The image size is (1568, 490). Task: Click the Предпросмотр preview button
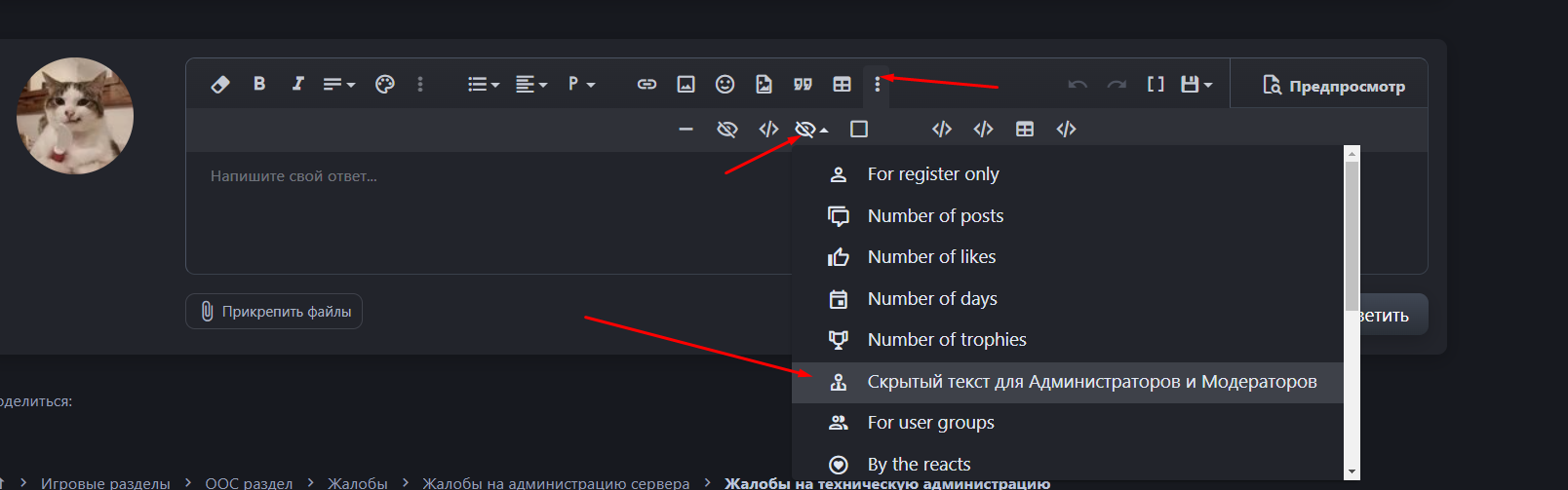(x=1333, y=86)
